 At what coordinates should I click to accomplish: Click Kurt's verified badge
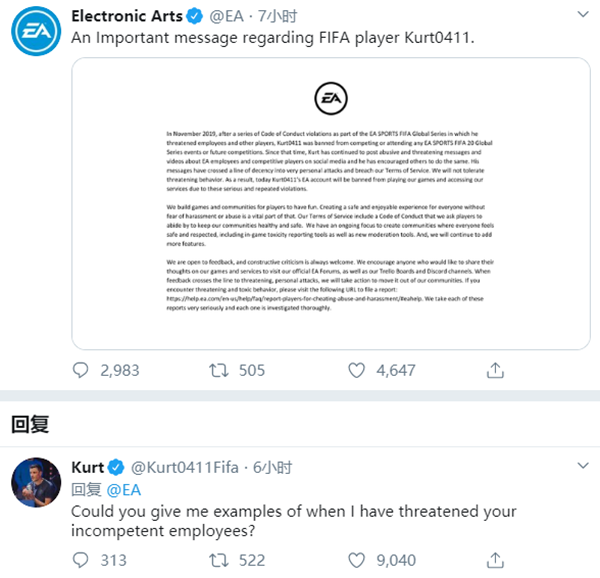(x=116, y=467)
